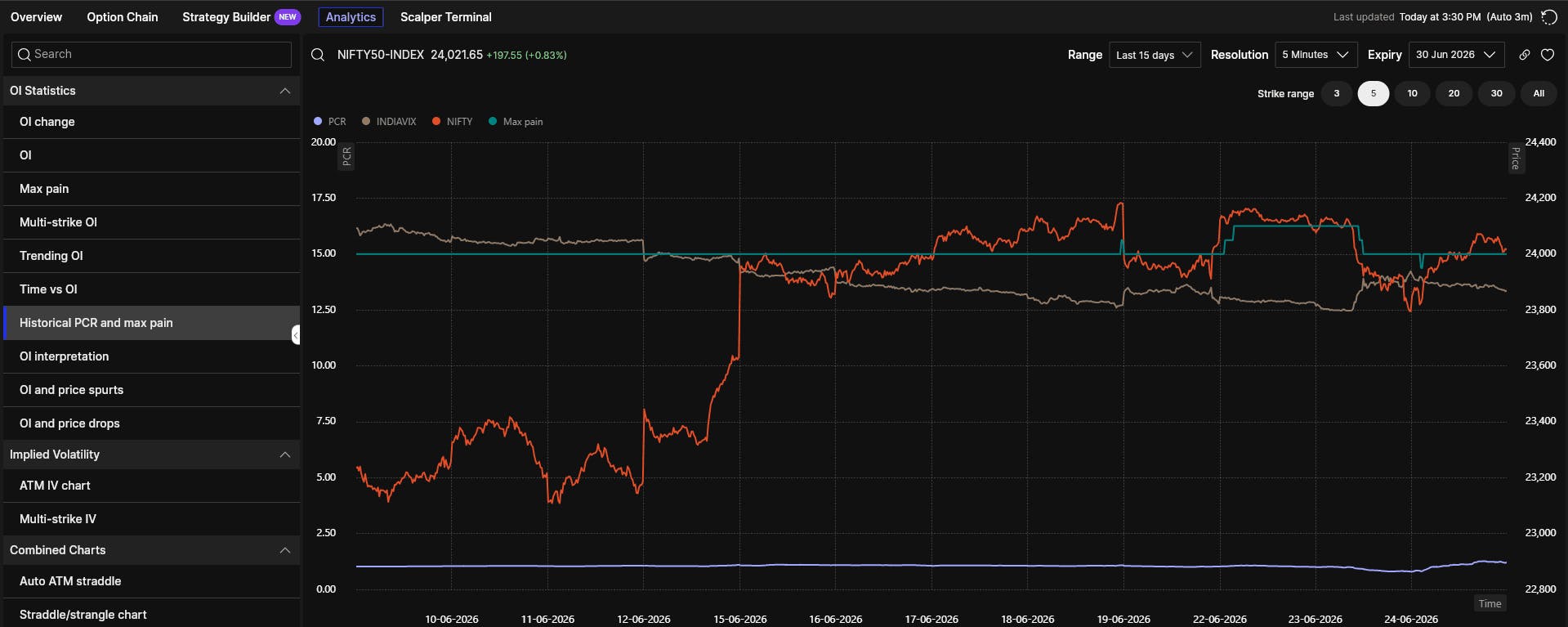Click the refresh icon beside last updated
The height and width of the screenshot is (627, 1568).
(x=1548, y=17)
